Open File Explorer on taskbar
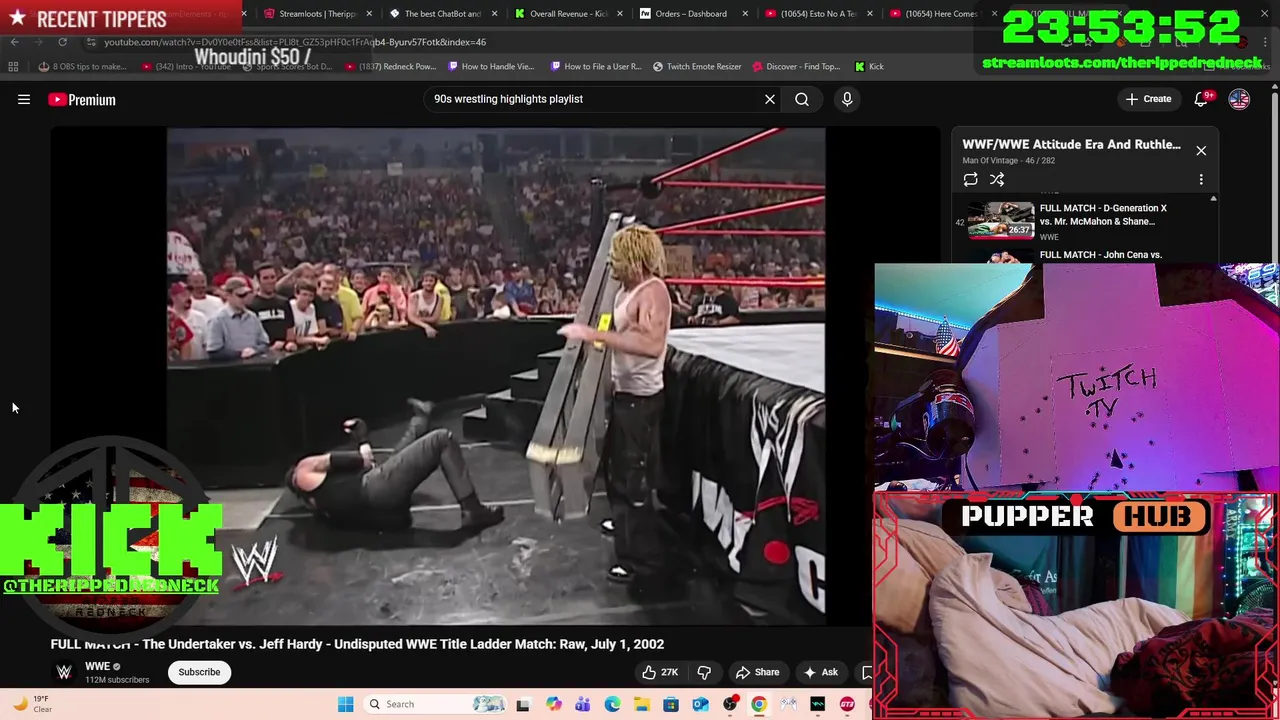Viewport: 1280px width, 720px height. 641,704
